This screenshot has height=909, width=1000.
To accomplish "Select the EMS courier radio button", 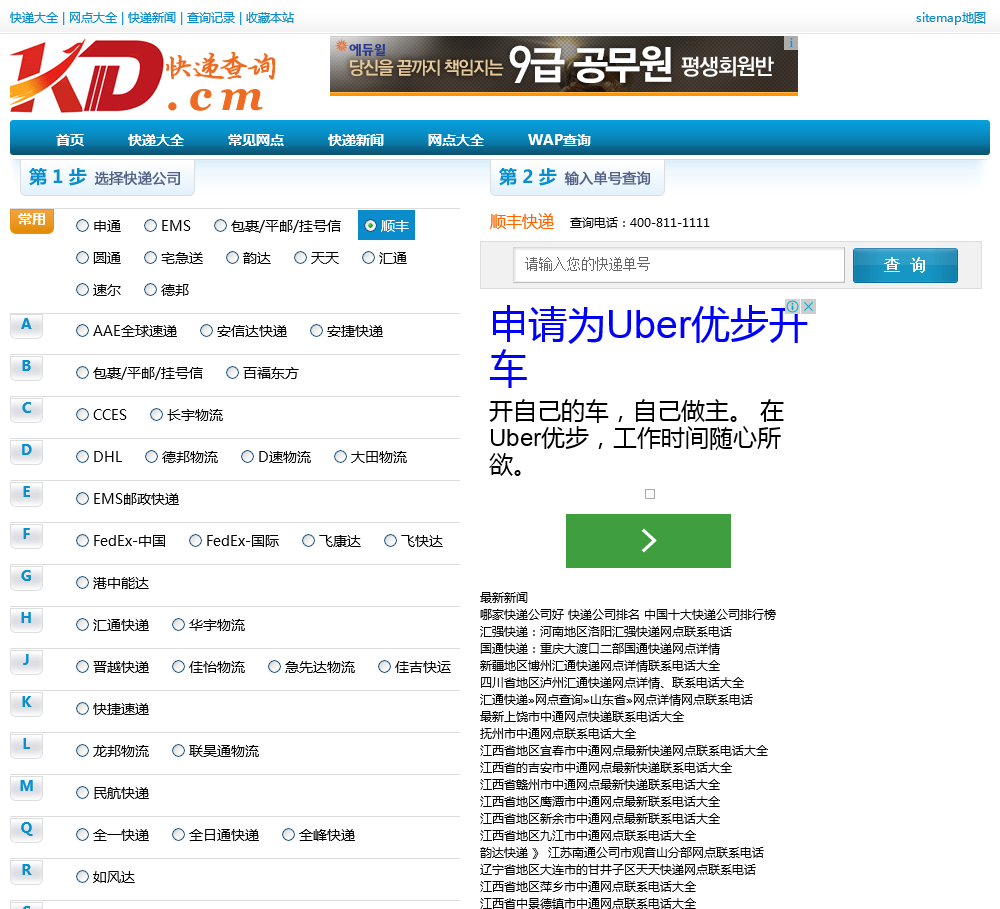I will point(151,226).
